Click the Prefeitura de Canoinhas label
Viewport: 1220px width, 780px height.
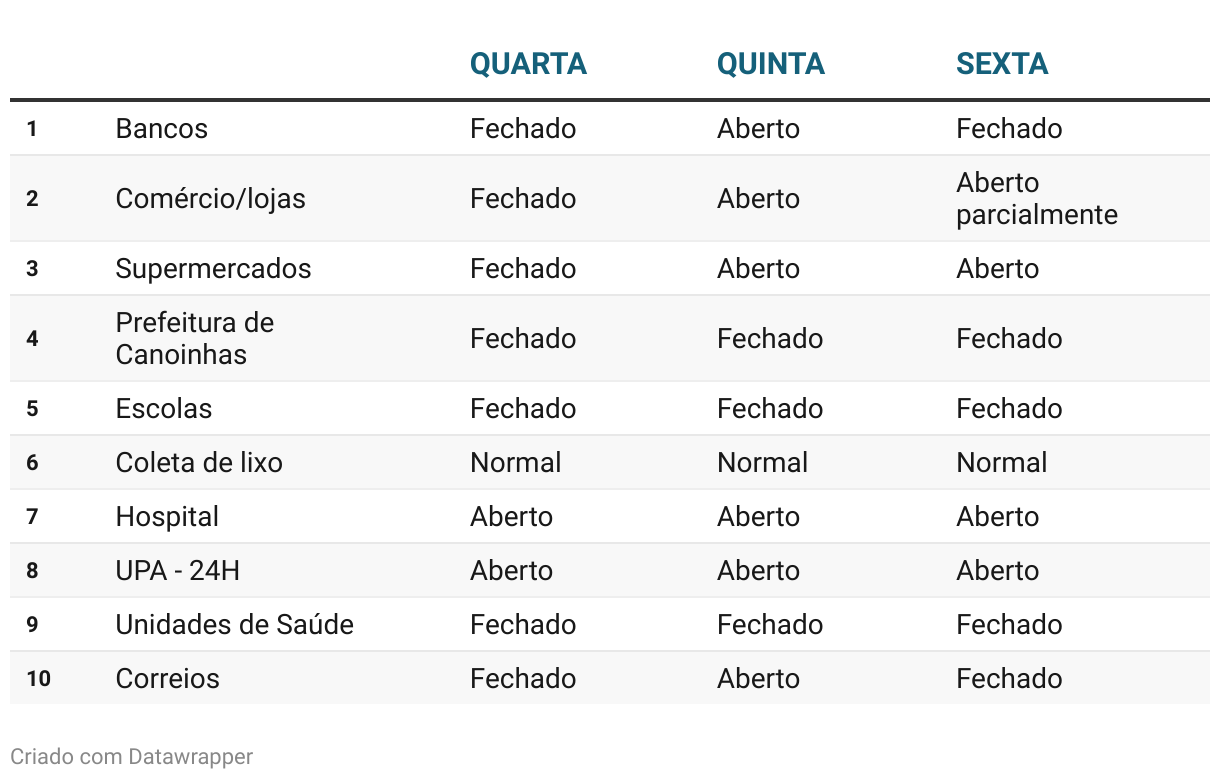point(195,338)
